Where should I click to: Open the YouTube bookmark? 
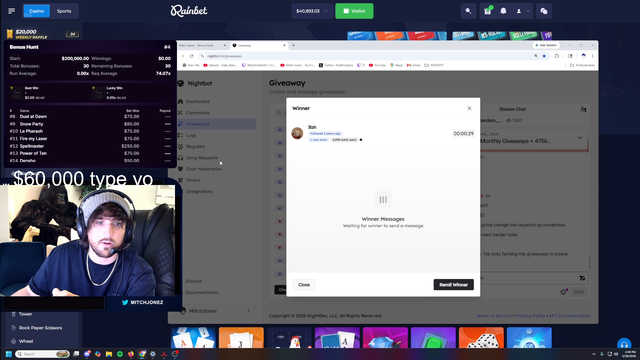click(x=377, y=65)
